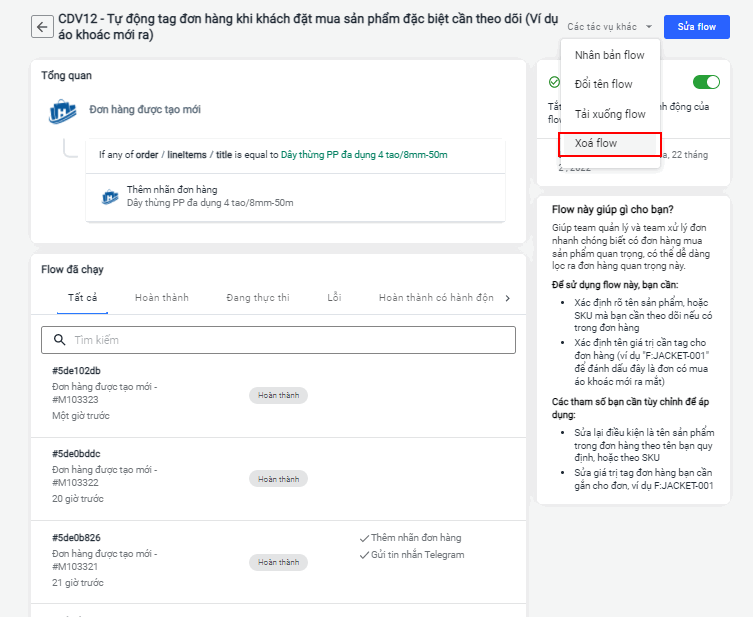The image size is (753, 617).
Task: Select Nhân bản flow from menu
Action: tap(609, 55)
